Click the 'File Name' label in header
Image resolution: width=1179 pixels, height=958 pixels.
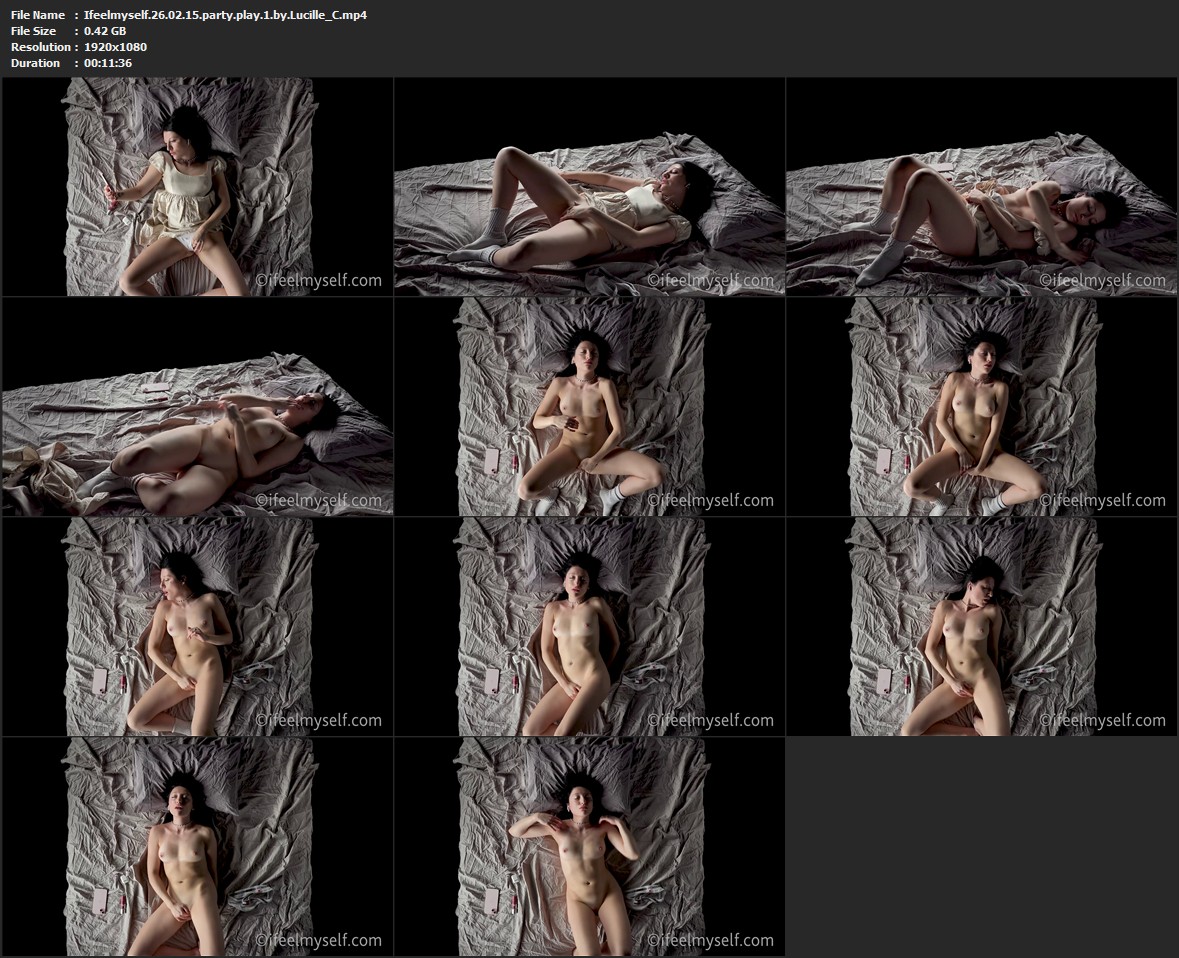coord(37,15)
